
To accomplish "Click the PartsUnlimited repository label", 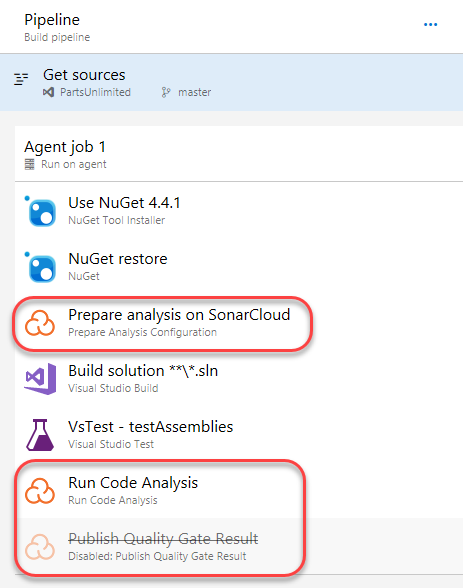I will (95, 92).
